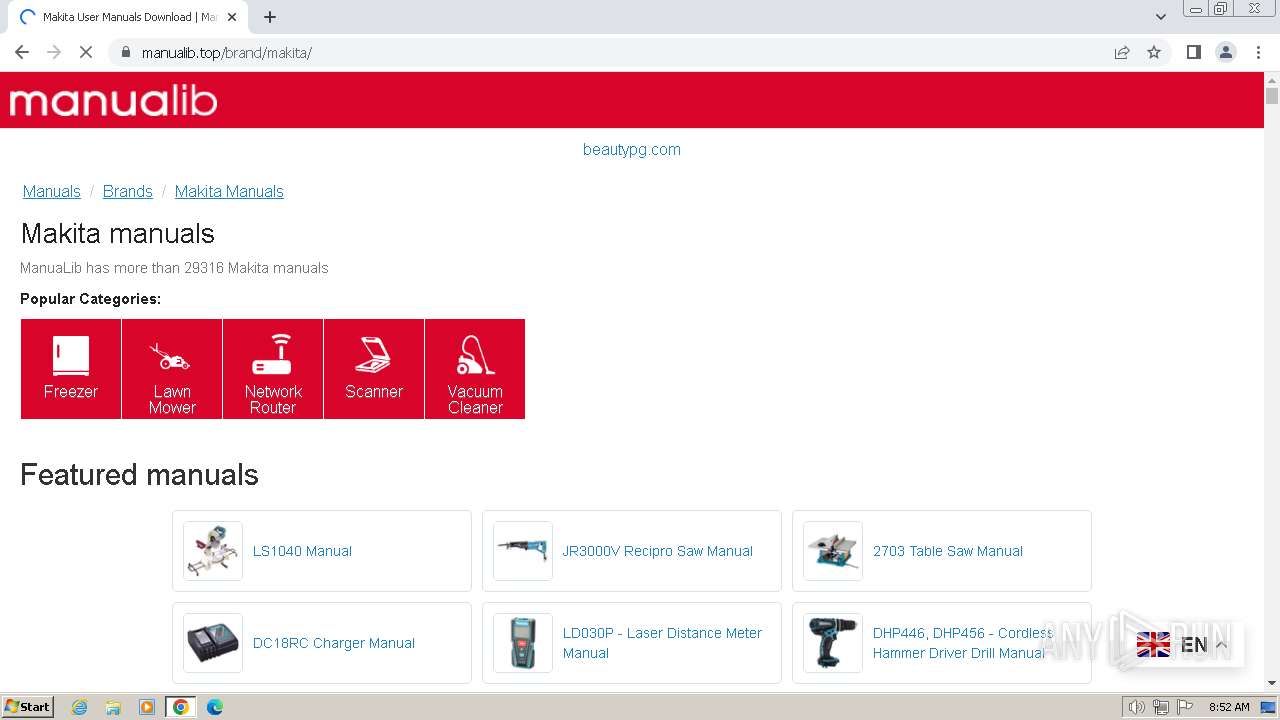Open the Vacuum Cleaner category tile

tap(475, 369)
